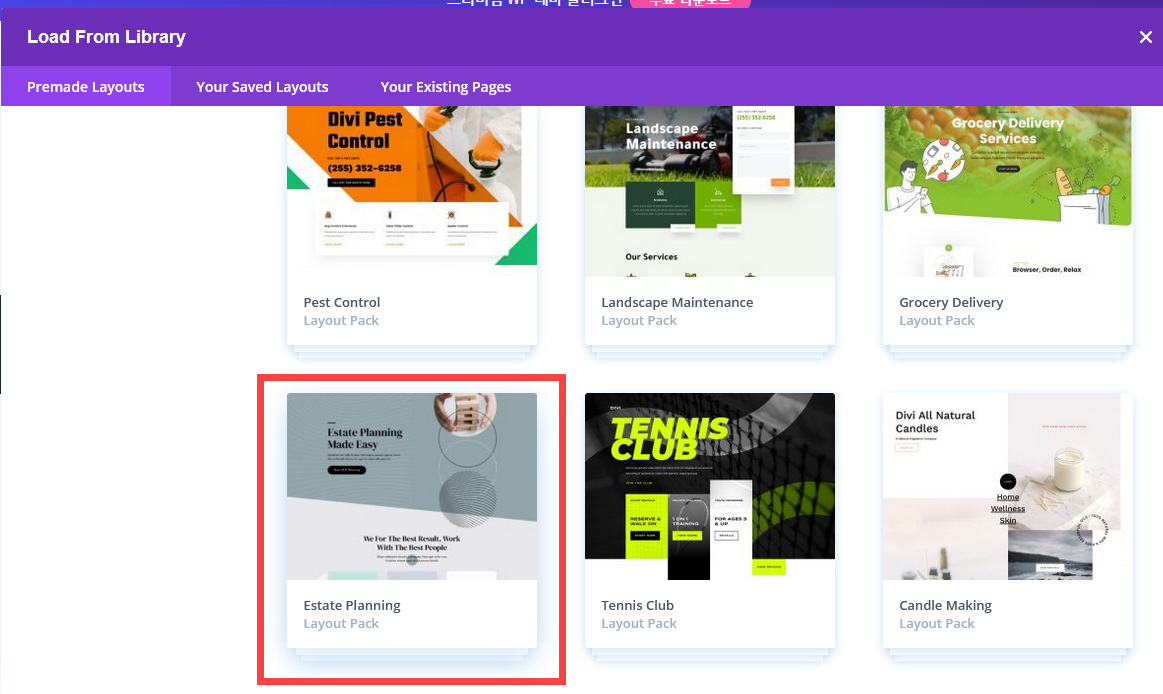1163x694 pixels.
Task: Click Layout Pack under Landscape Maintenance
Action: [x=639, y=321]
